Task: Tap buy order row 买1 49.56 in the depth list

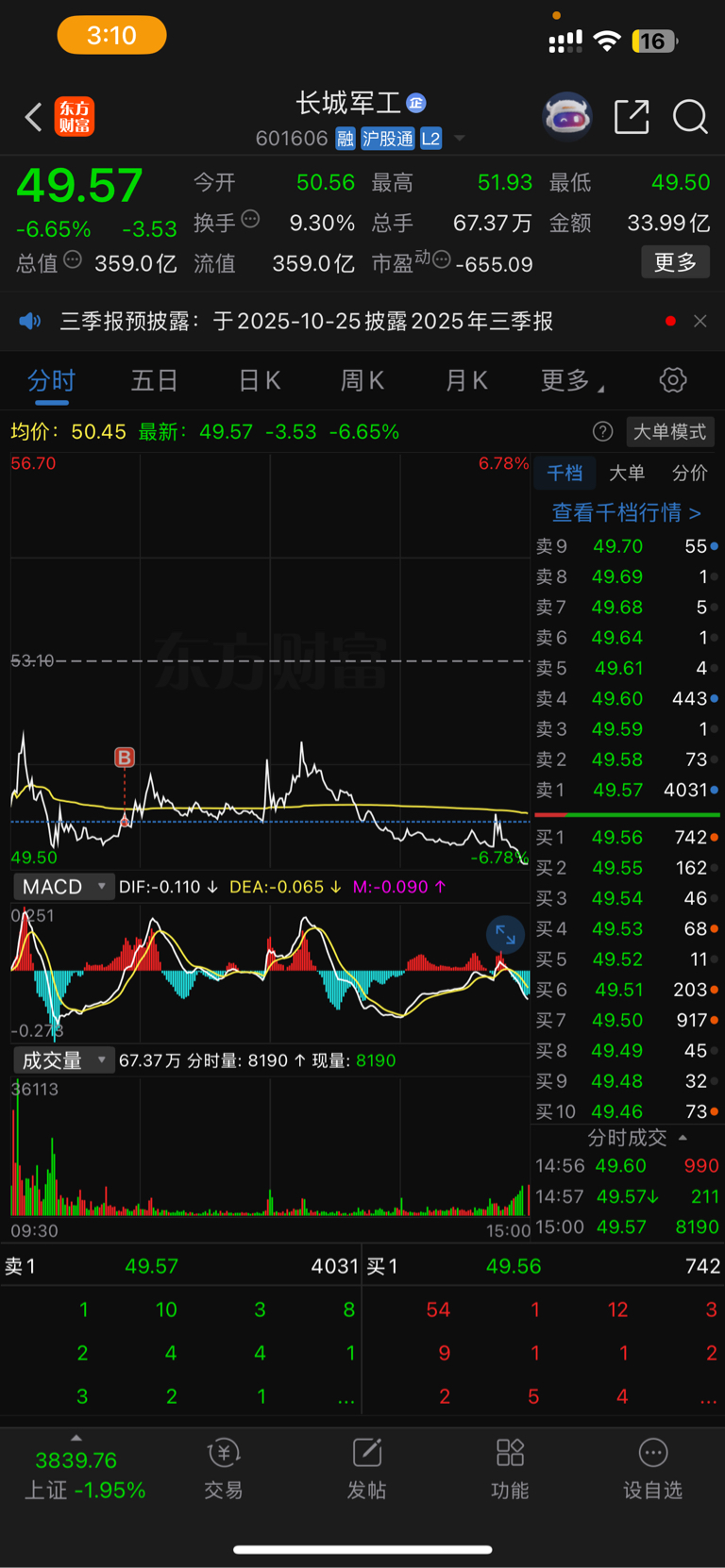Action: [627, 838]
